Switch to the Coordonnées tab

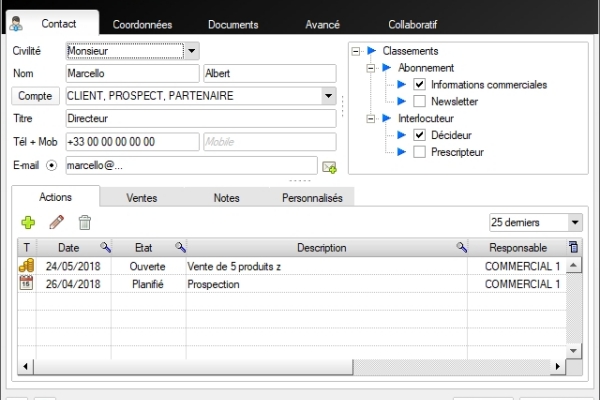140,24
